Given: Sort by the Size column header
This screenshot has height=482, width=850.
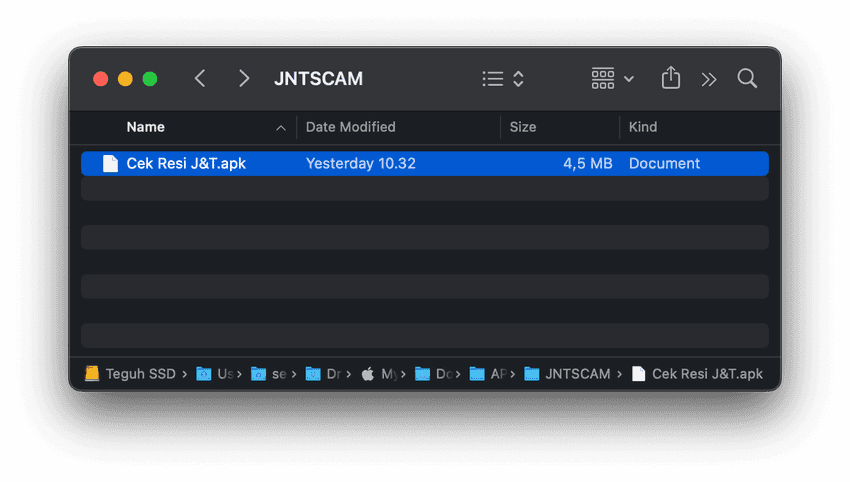Looking at the screenshot, I should 523,127.
